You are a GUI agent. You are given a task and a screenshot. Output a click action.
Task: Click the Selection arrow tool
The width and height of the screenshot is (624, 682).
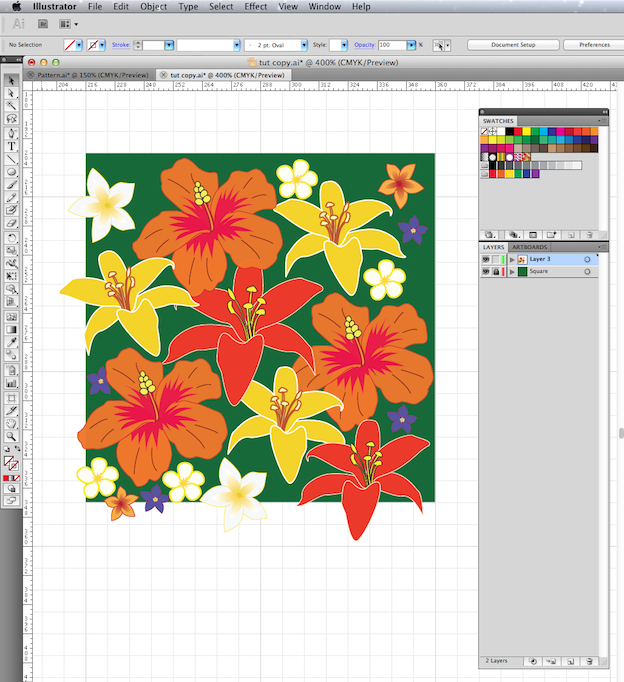(x=11, y=80)
